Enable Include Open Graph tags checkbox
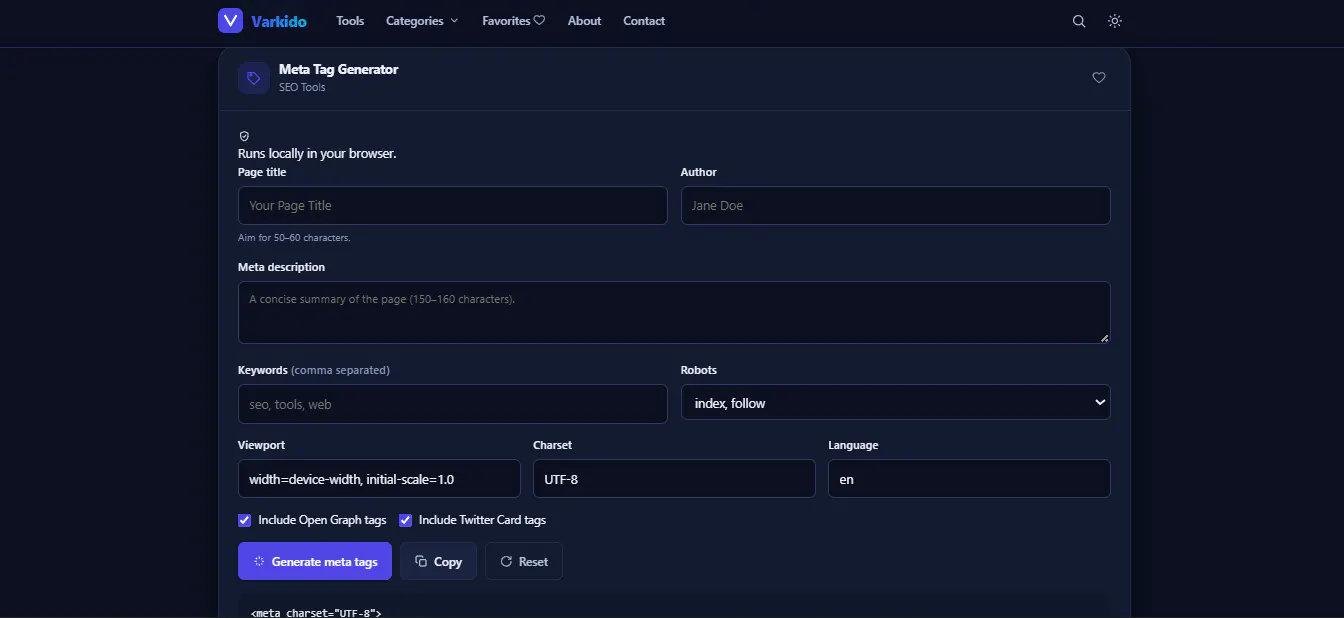1344x618 pixels. (x=244, y=520)
